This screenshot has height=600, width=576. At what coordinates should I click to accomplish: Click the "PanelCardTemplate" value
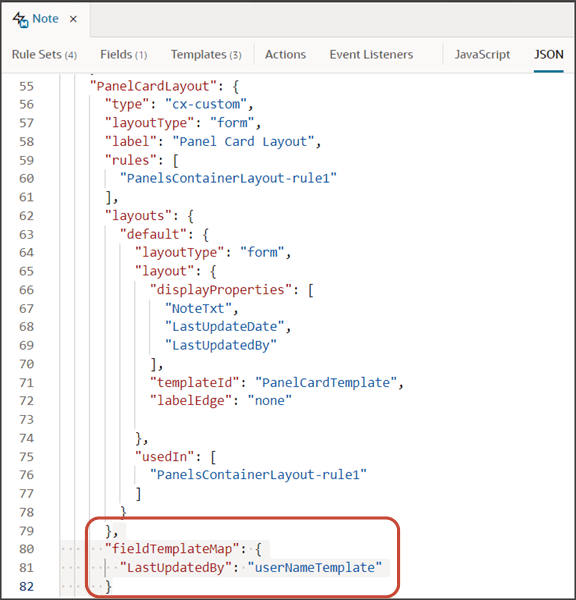[x=326, y=383]
